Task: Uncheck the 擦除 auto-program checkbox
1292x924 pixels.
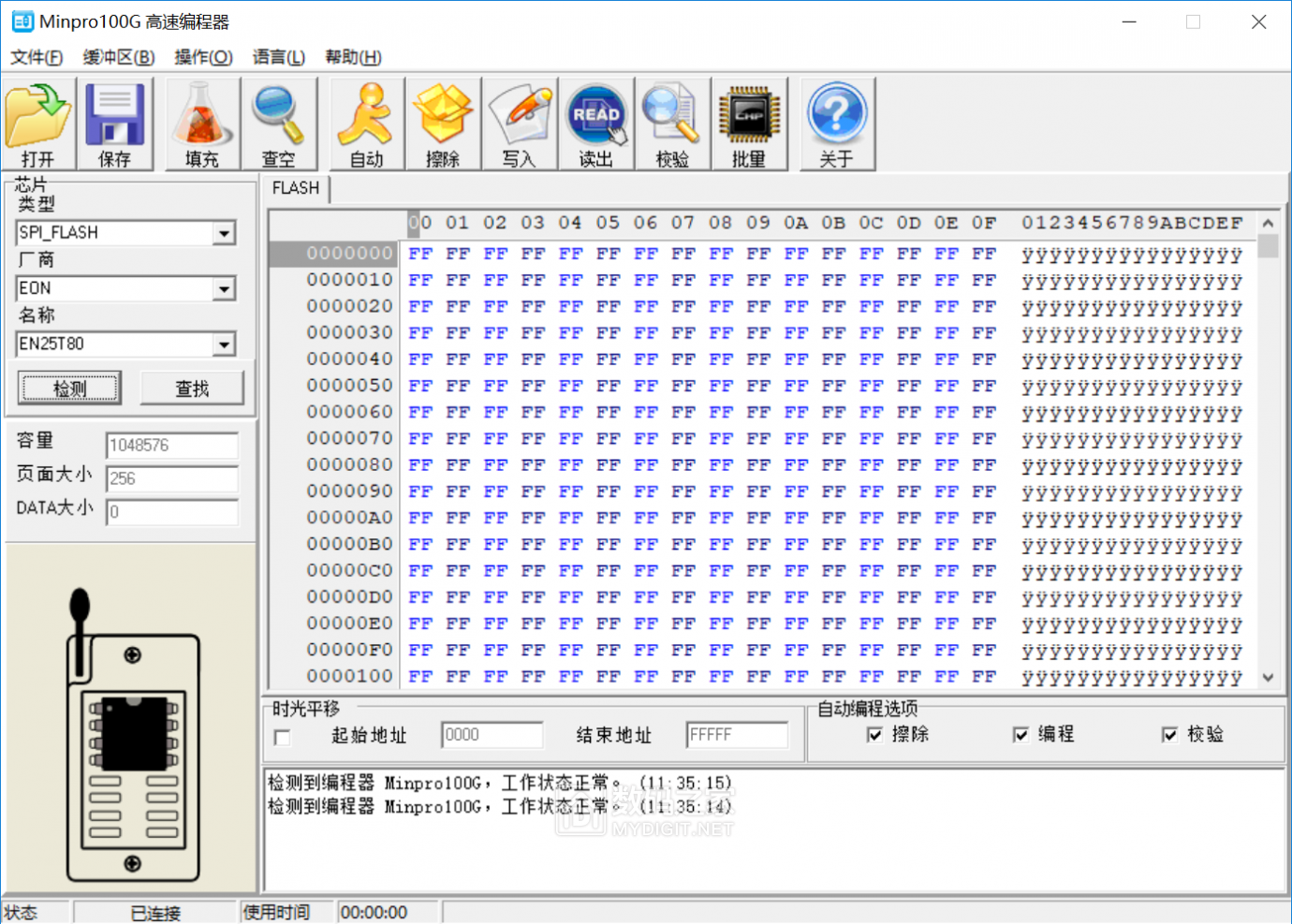Action: tap(874, 735)
